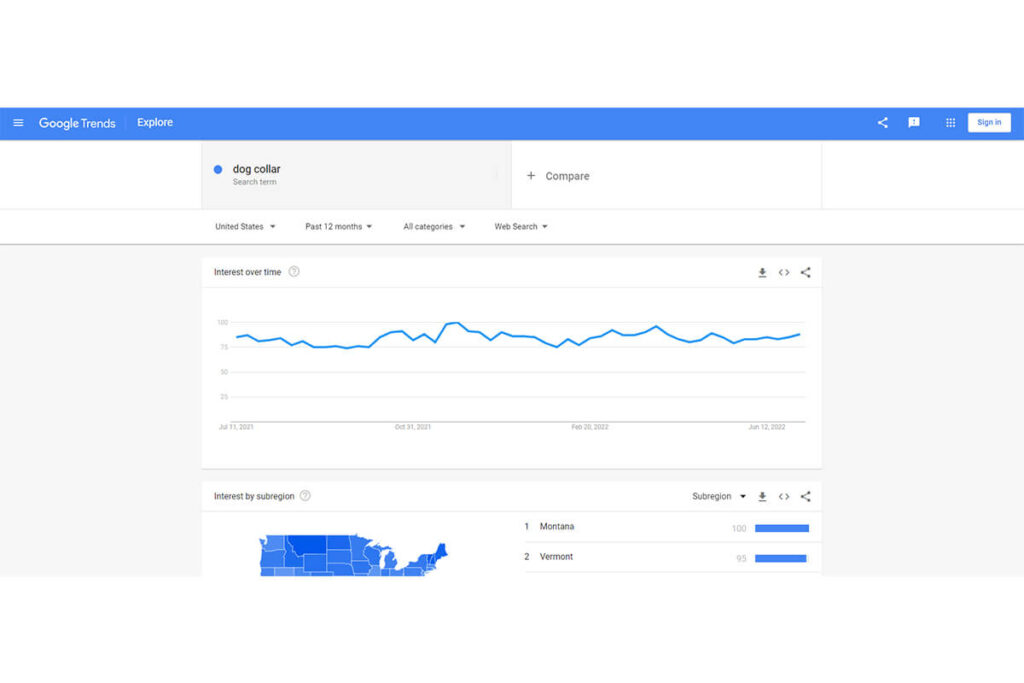
Task: Click the blue dot beside dog collar
Action: point(218,169)
